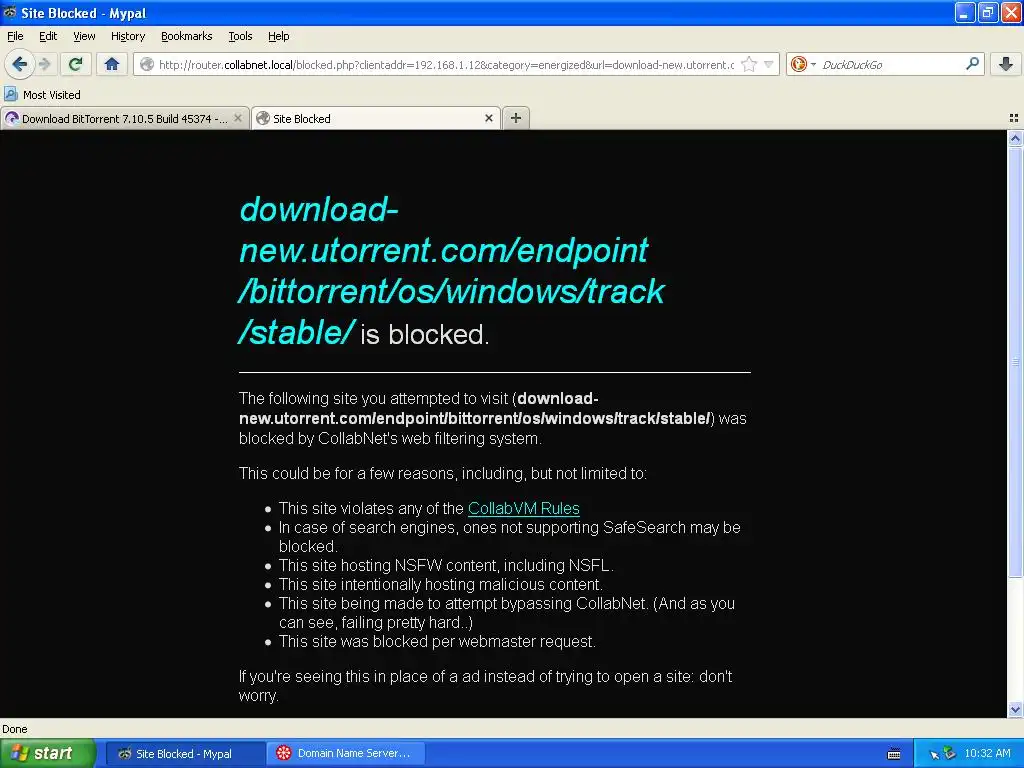
Task: Click the keyboard icon in taskbar
Action: pyautogui.click(x=894, y=754)
